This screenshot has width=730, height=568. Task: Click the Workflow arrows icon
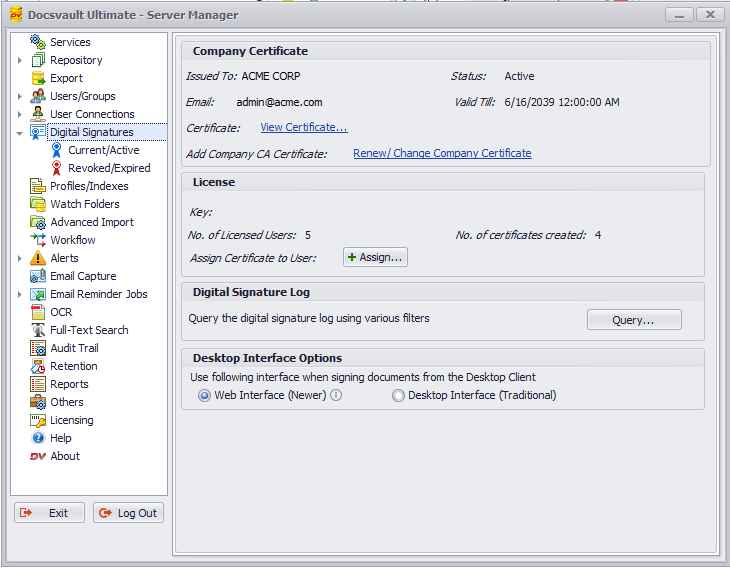tap(38, 240)
